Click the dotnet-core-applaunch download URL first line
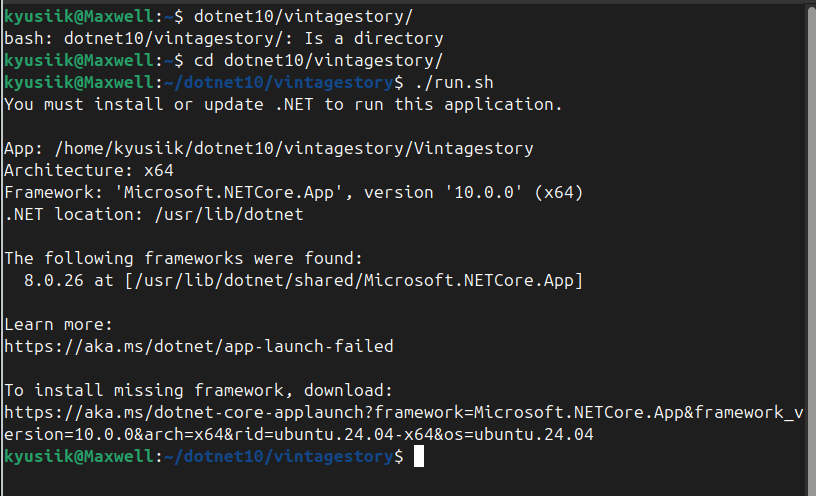Viewport: 816px width, 496px height. coord(404,412)
